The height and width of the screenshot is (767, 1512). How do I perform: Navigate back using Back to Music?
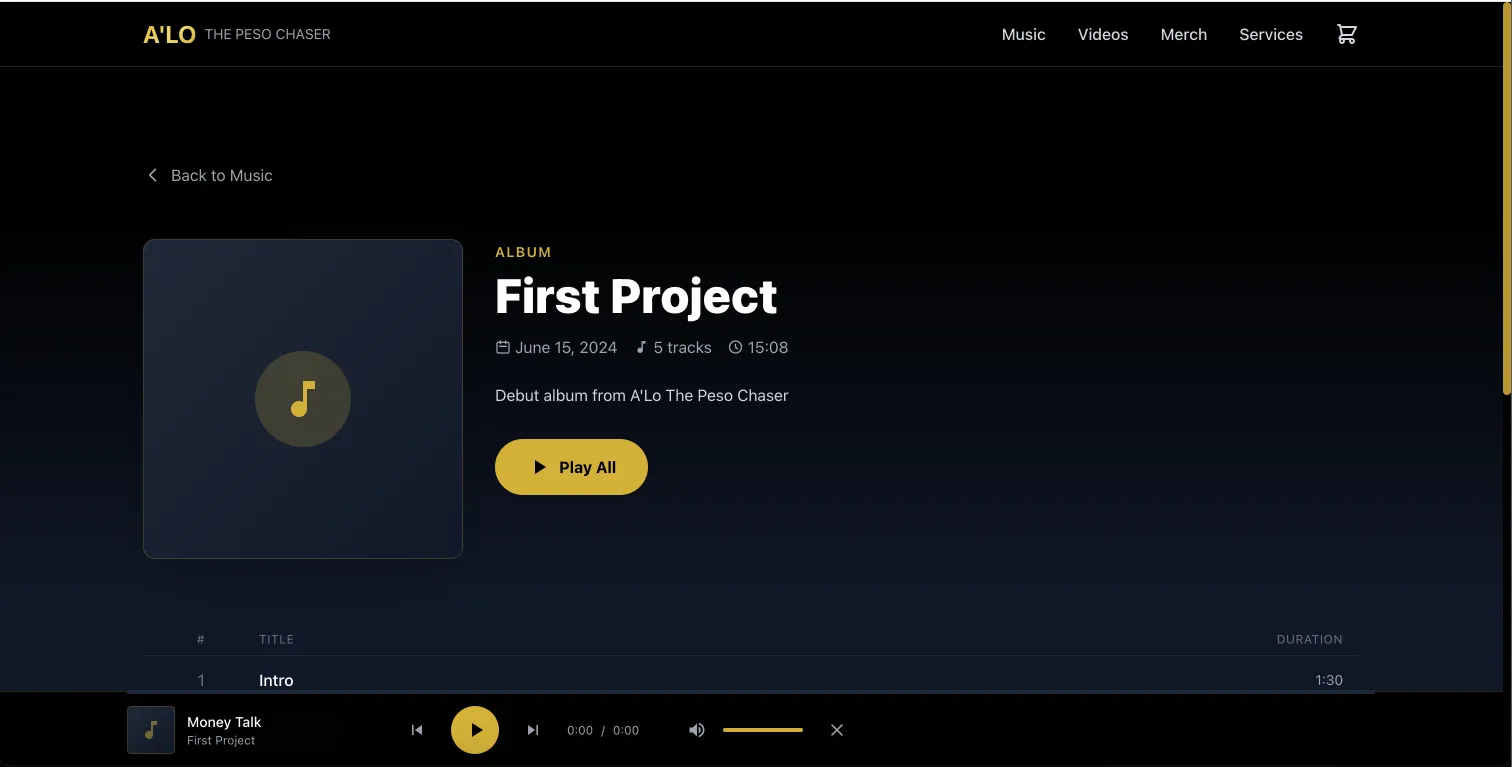pyautogui.click(x=221, y=175)
